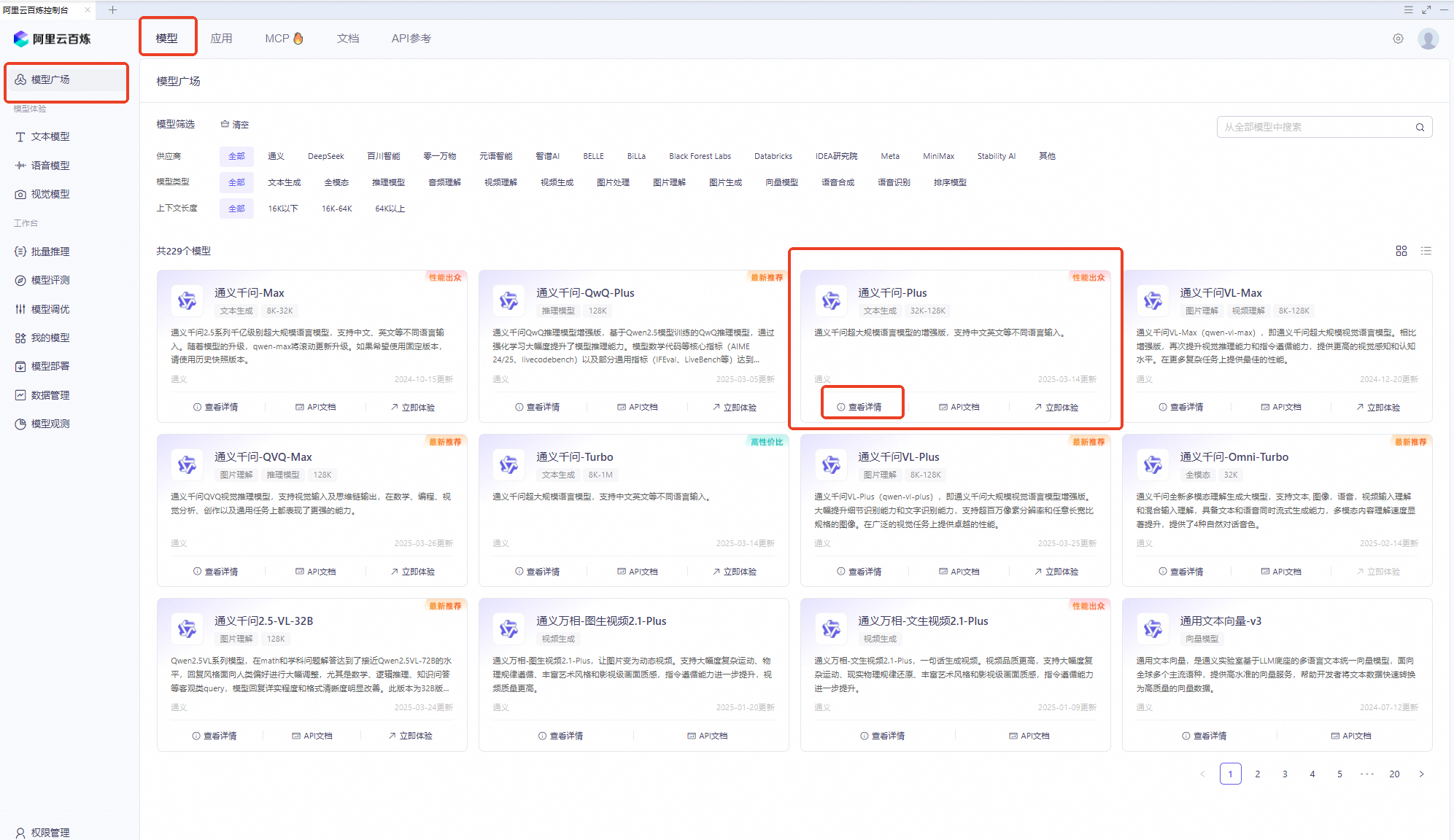Filter model type by 图片生成
The height and width of the screenshot is (840, 1454).
pos(725,182)
